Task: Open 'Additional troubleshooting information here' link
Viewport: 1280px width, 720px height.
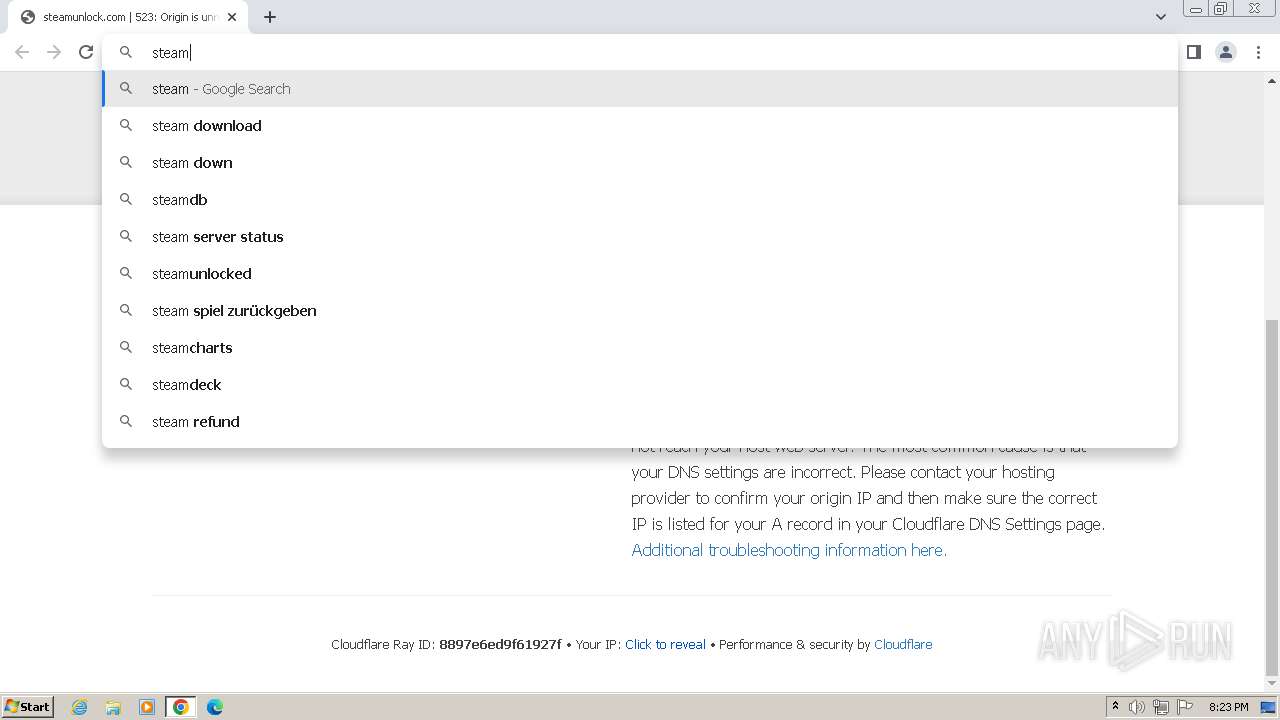Action: (x=788, y=550)
